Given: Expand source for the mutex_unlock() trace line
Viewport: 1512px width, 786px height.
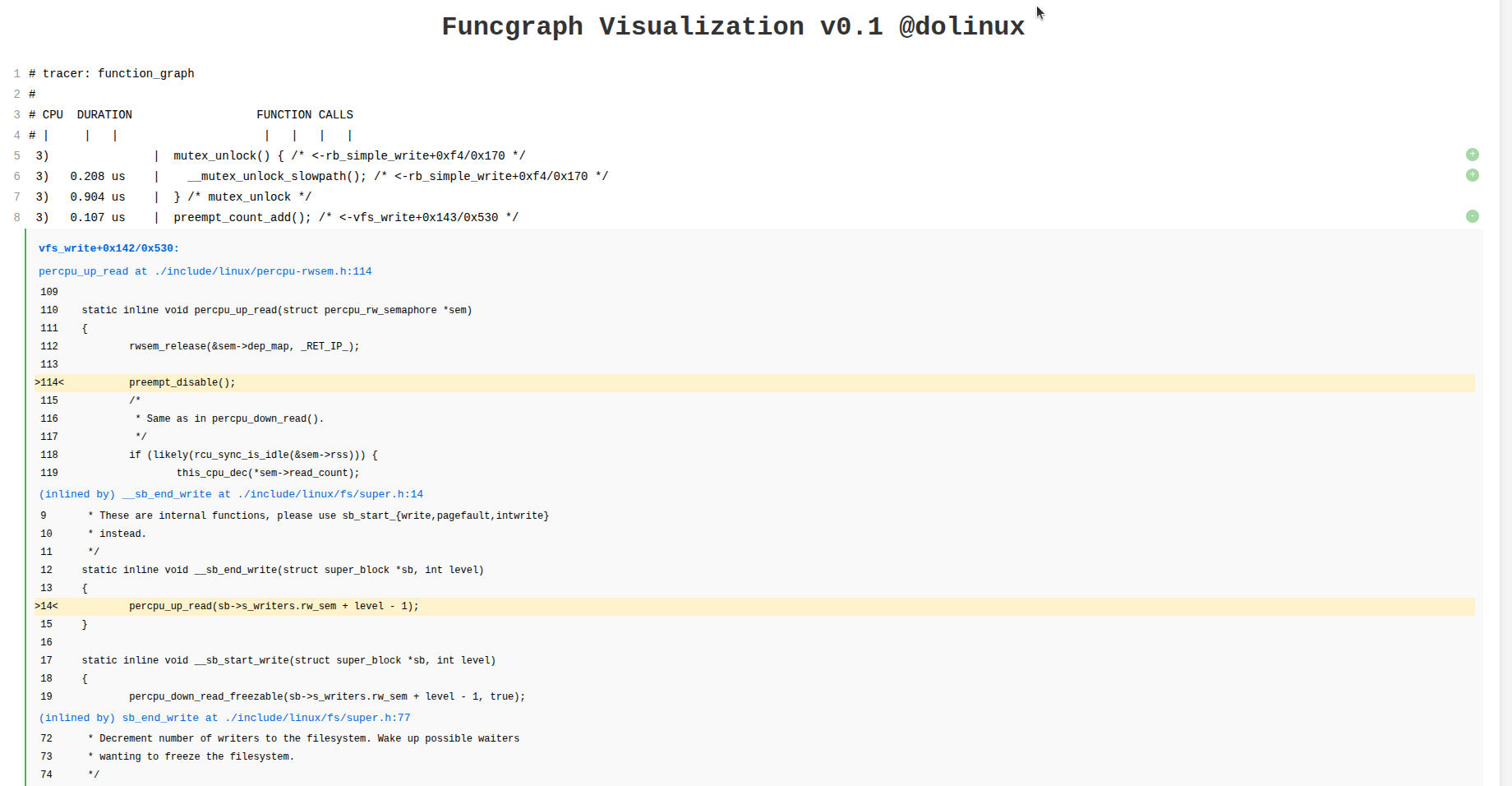Looking at the screenshot, I should point(1472,155).
